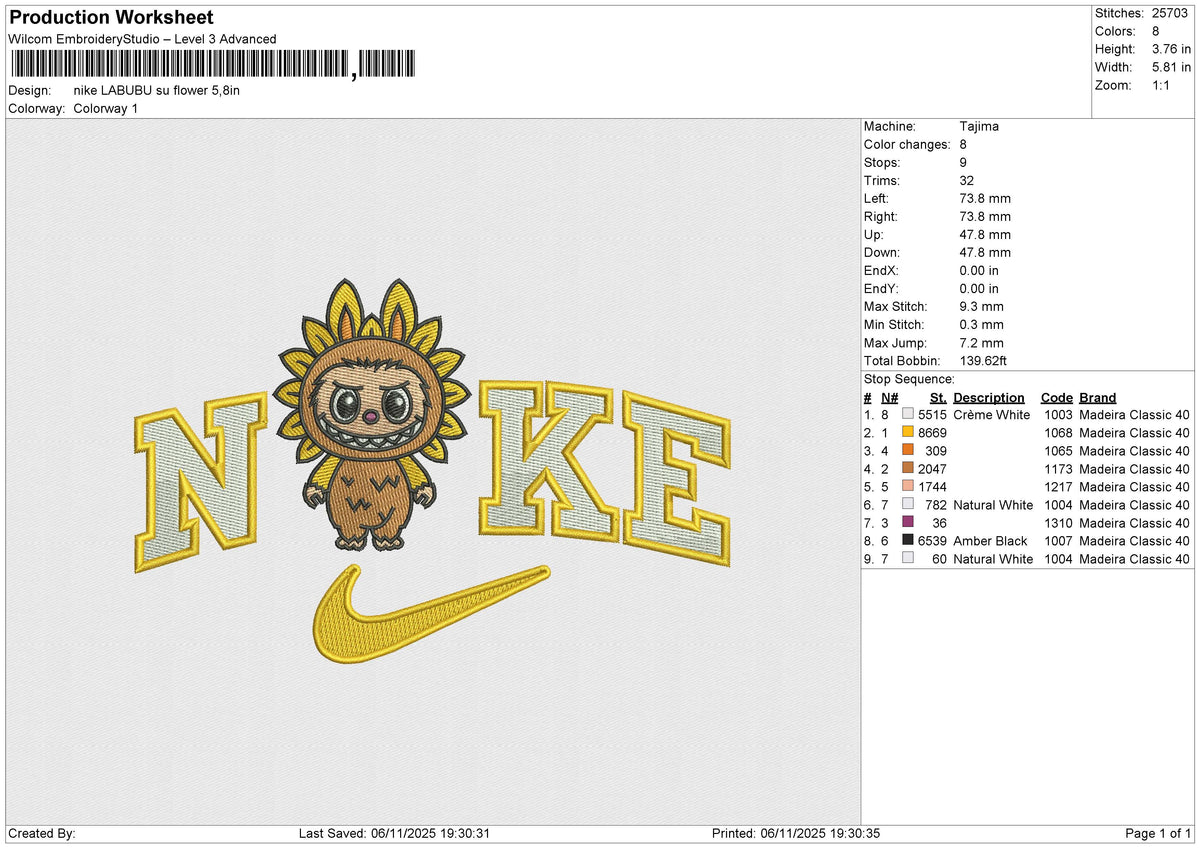Screen dimensions: 1200x848
Task: Click the Stitches value 25703
Action: 1172,13
